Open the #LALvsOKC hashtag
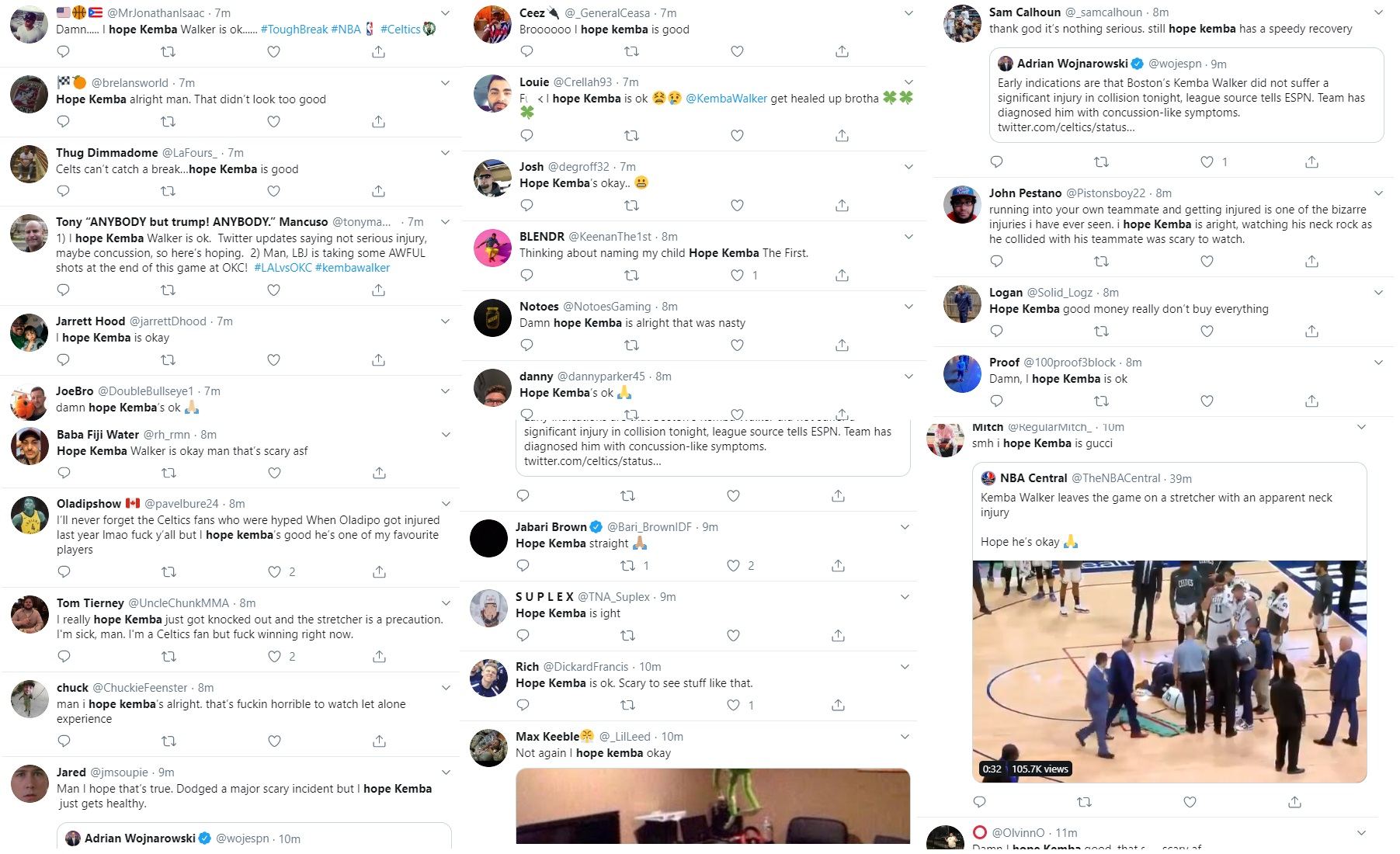The width and height of the screenshot is (1400, 854). 283,268
